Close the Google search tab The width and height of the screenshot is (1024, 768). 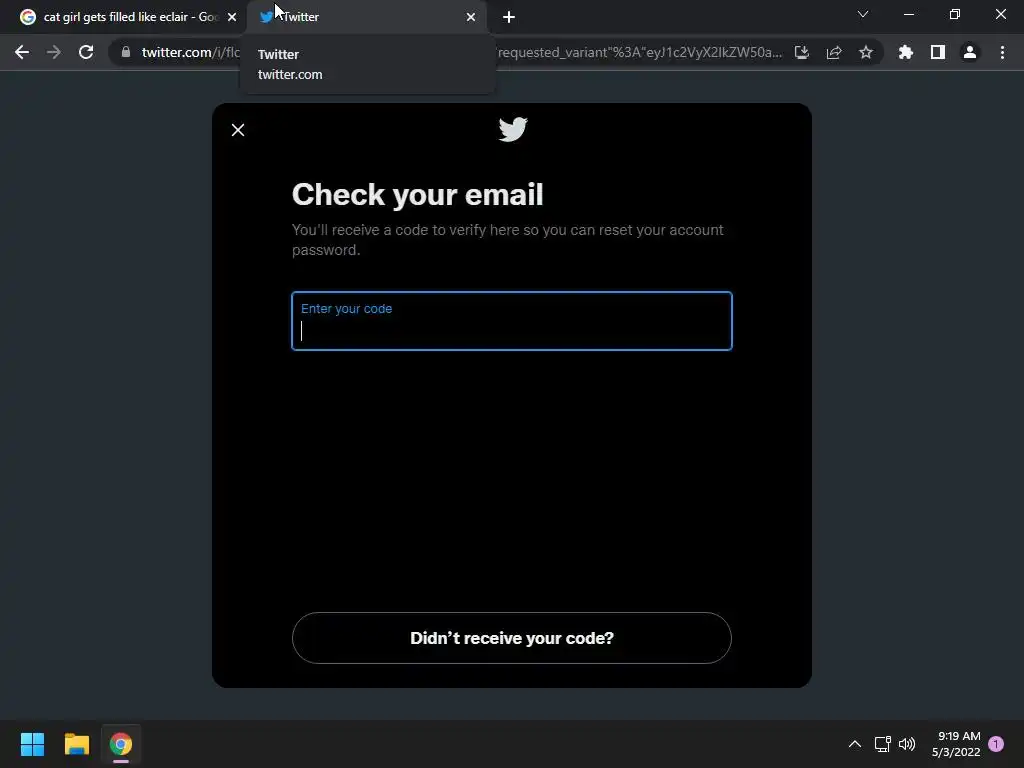pyautogui.click(x=232, y=17)
